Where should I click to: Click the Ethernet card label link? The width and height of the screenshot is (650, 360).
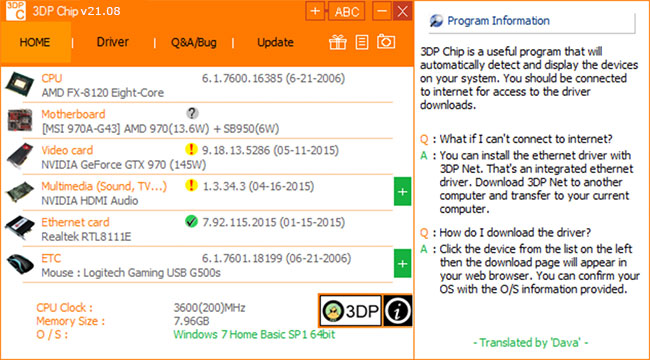point(75,222)
